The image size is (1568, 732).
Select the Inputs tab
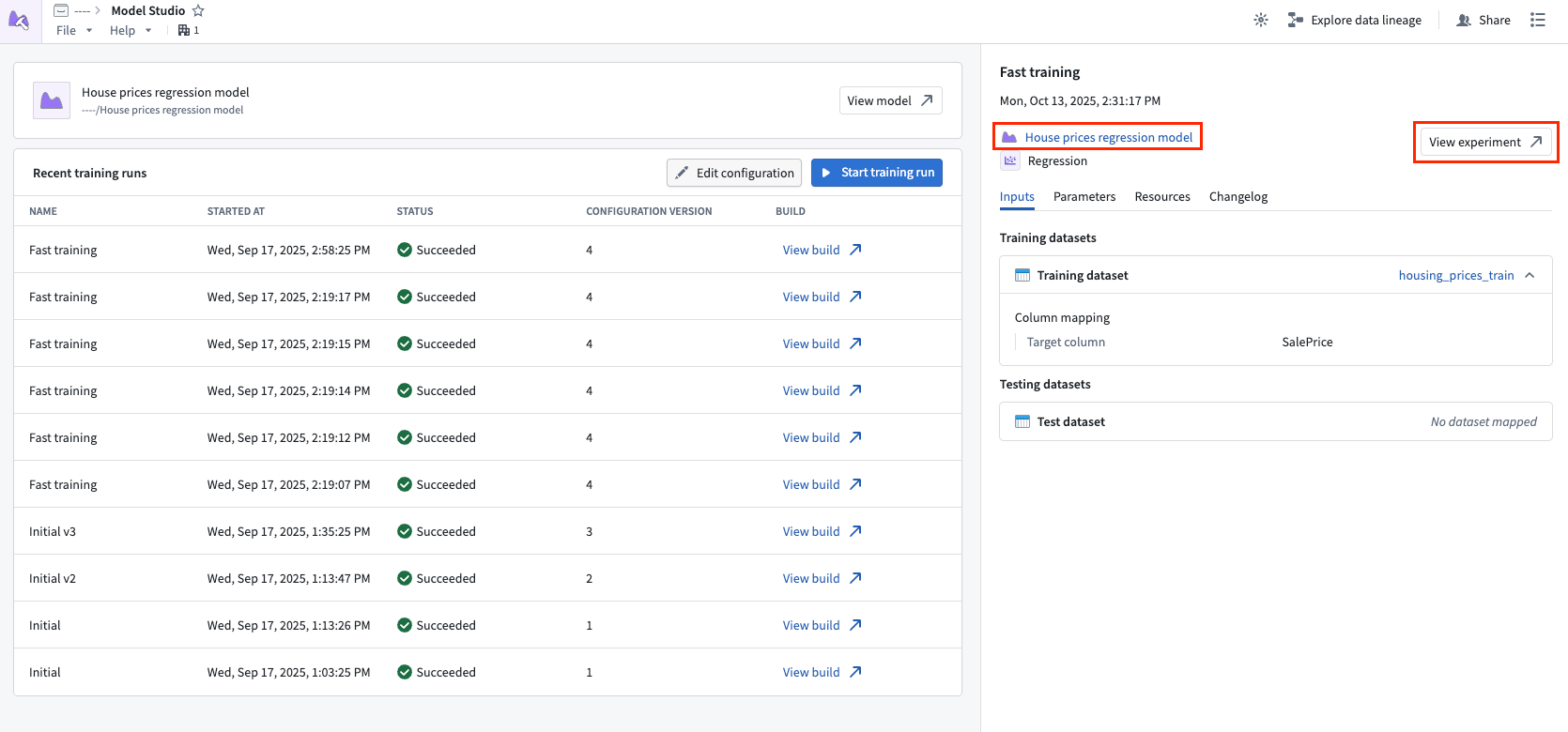coord(1017,196)
